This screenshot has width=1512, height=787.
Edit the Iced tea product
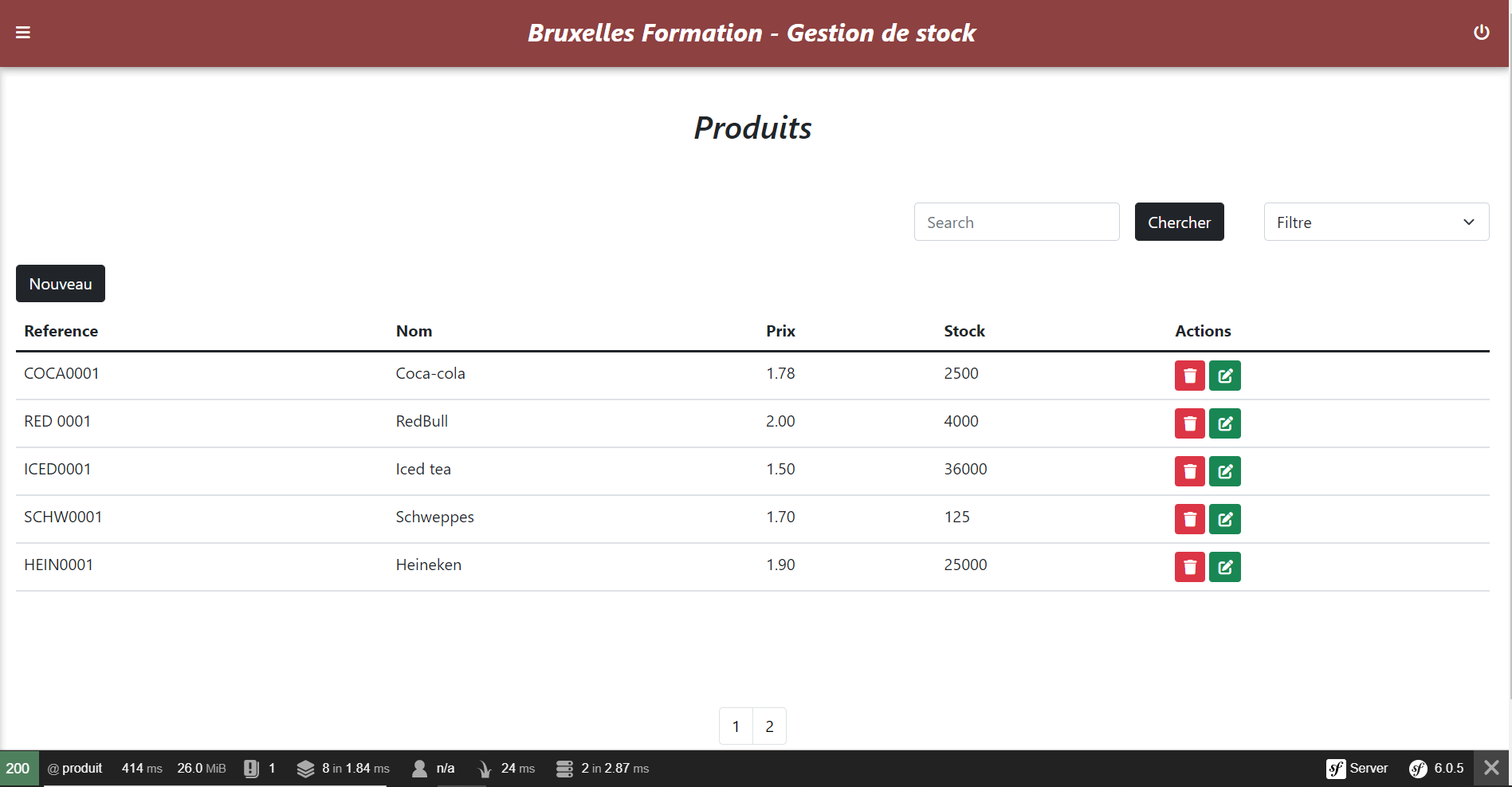[x=1225, y=470]
